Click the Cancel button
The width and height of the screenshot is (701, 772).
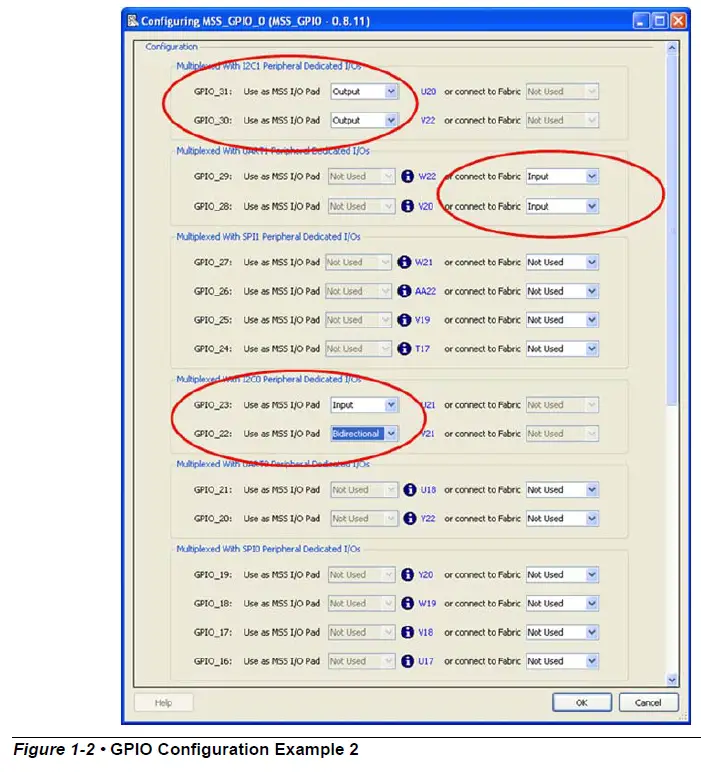coord(648,703)
